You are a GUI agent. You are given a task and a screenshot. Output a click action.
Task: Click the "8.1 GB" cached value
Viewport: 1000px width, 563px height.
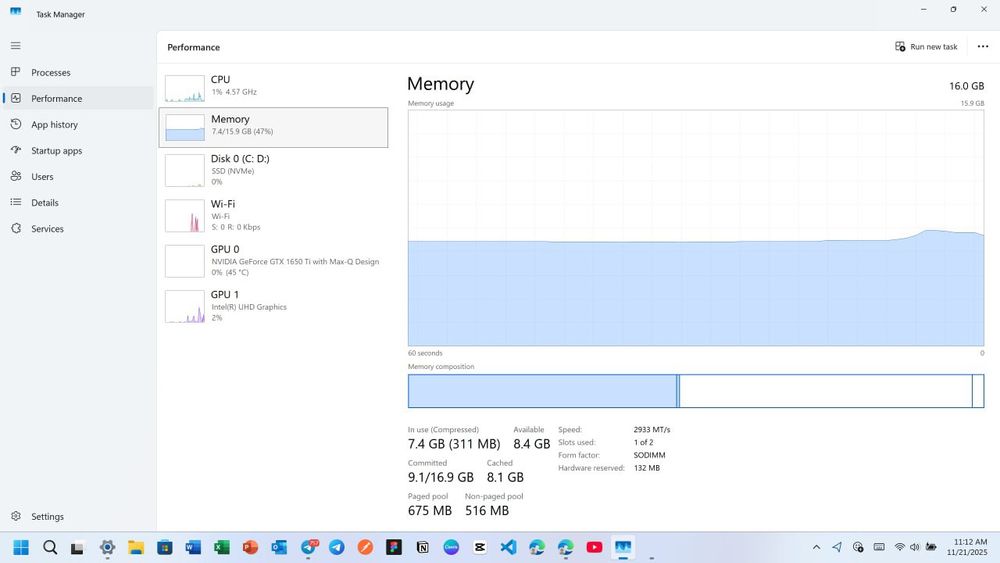tap(505, 477)
